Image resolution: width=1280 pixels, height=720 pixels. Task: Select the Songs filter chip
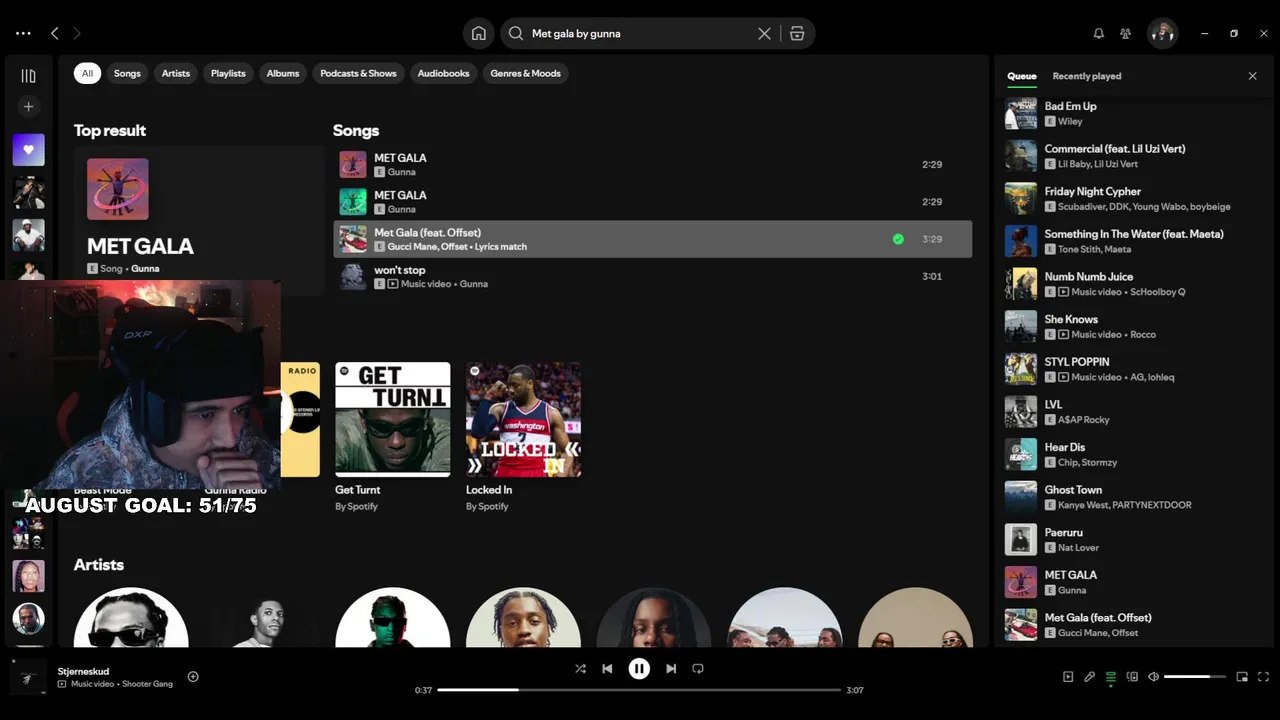[x=127, y=73]
